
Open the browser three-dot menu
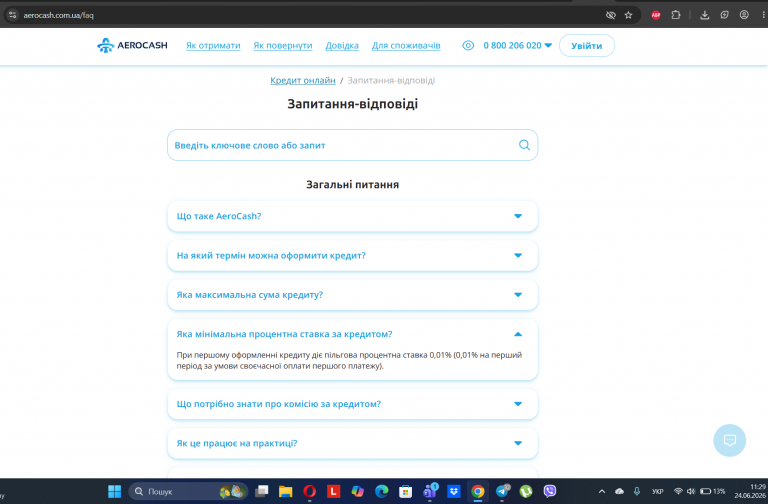(x=764, y=15)
